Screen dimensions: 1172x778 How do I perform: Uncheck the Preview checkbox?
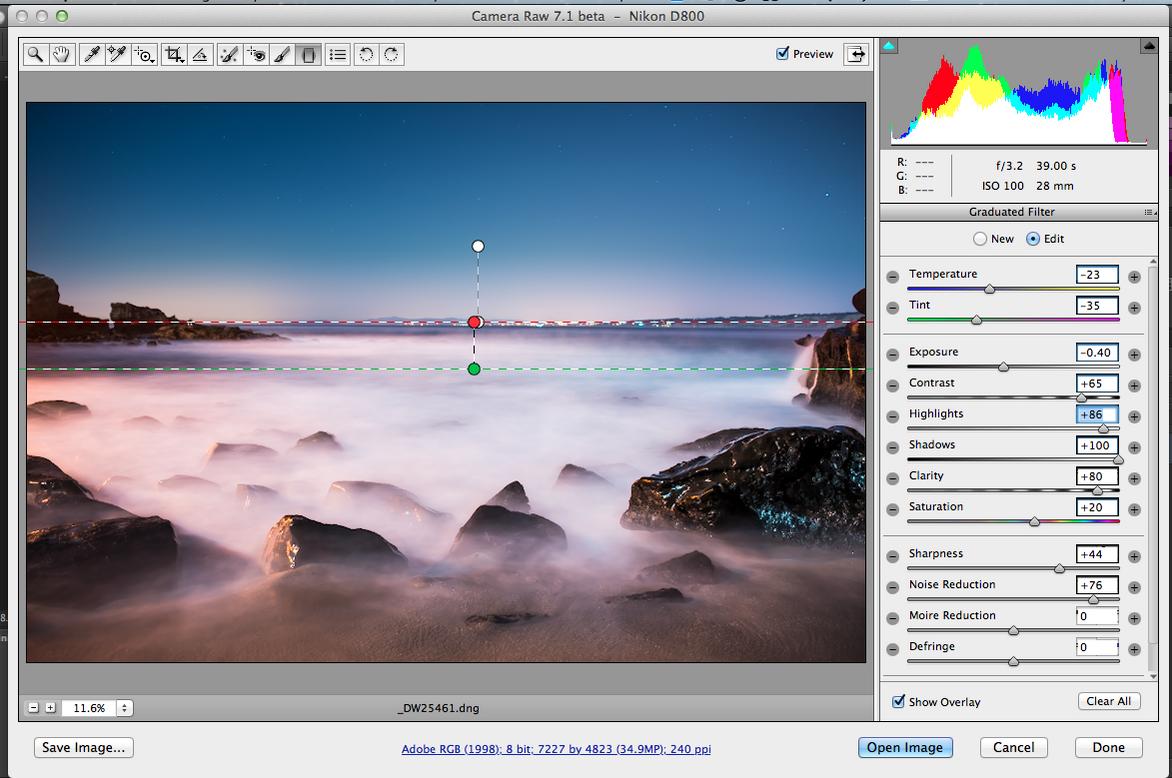783,54
